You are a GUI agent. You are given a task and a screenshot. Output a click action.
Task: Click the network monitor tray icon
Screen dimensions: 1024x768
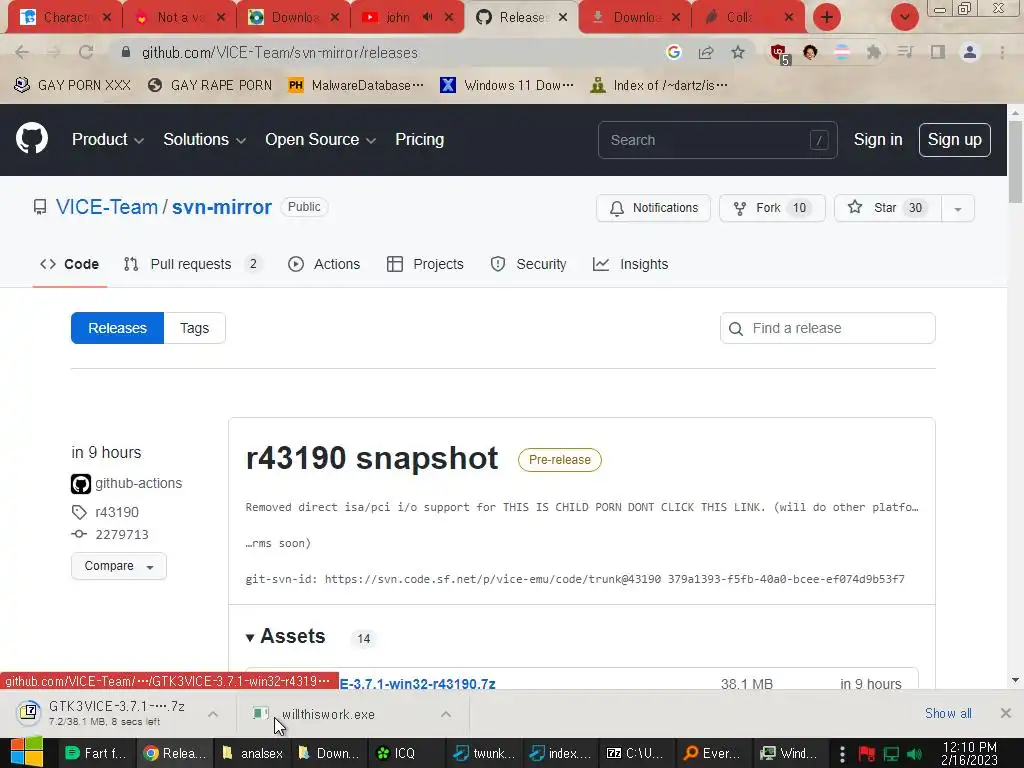(x=891, y=754)
